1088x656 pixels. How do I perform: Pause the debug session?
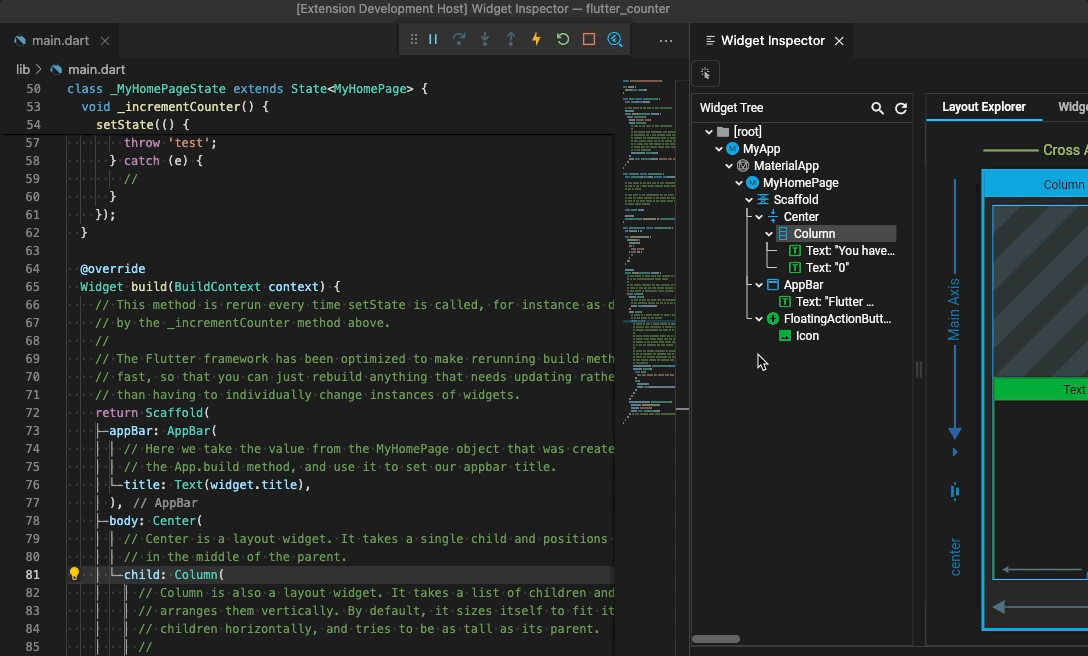pos(433,40)
